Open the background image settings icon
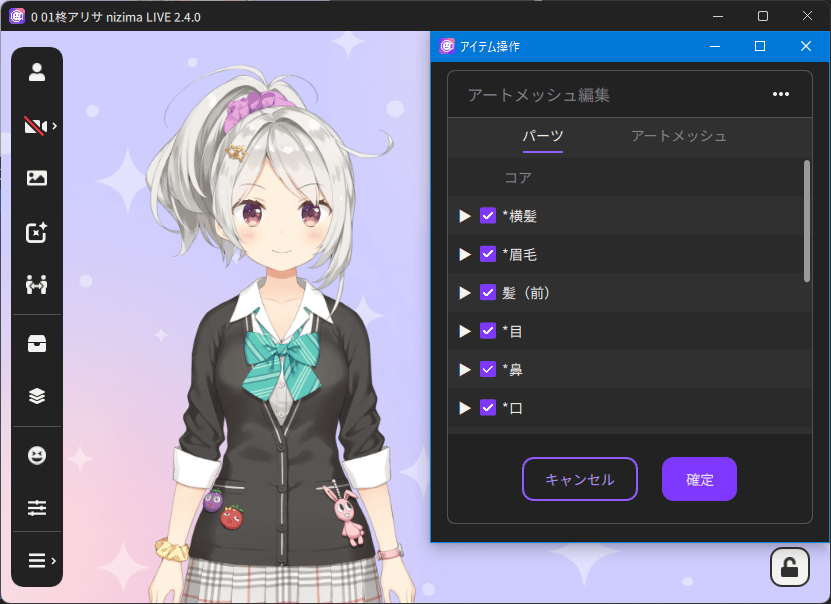Image resolution: width=831 pixels, height=604 pixels. [x=37, y=178]
